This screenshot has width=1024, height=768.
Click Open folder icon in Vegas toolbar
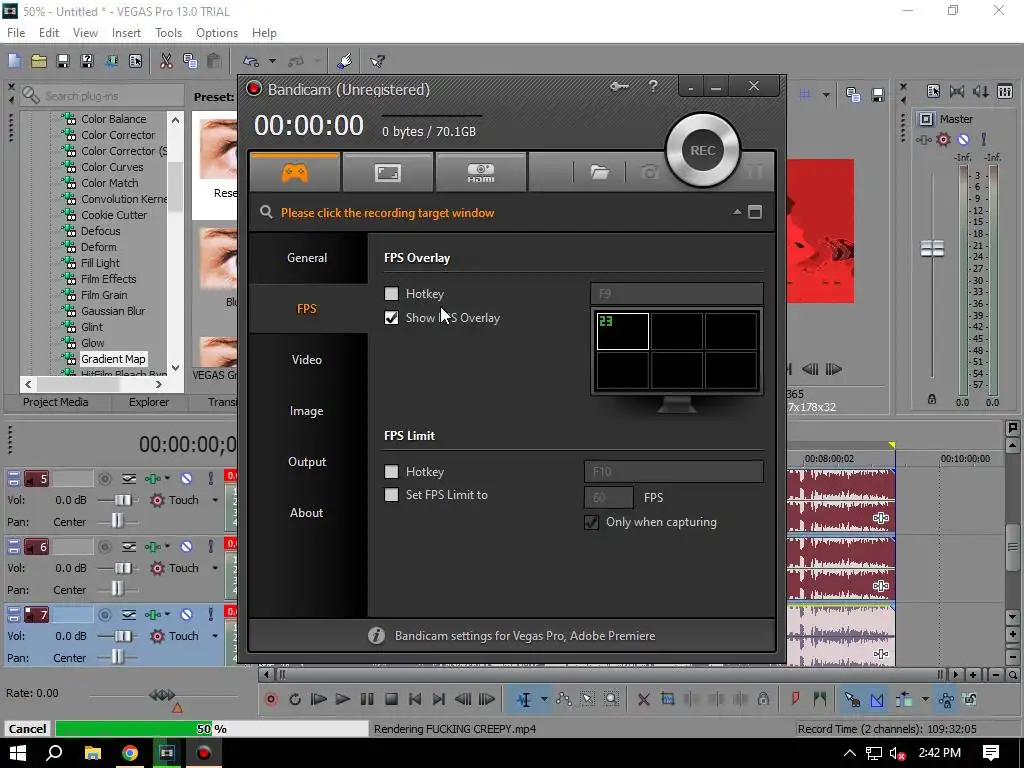pos(39,61)
